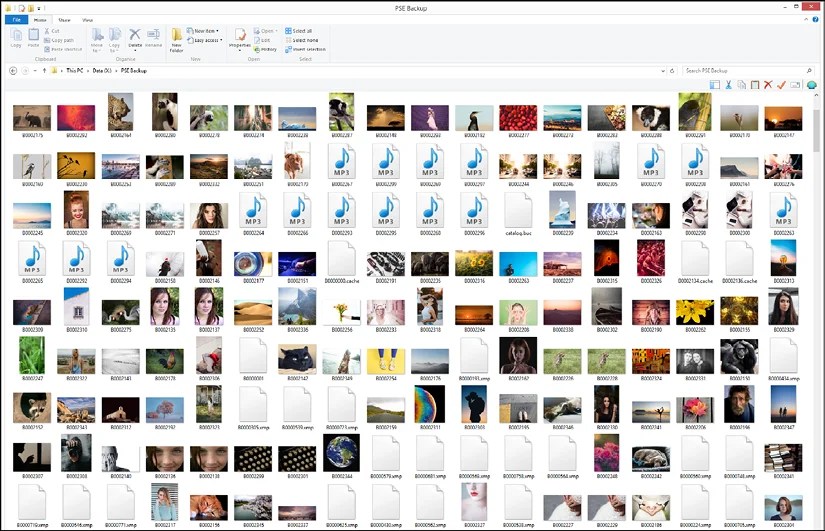The height and width of the screenshot is (531, 825).
Task: Collapse the ribbon with the chevron
Action: pos(806,19)
